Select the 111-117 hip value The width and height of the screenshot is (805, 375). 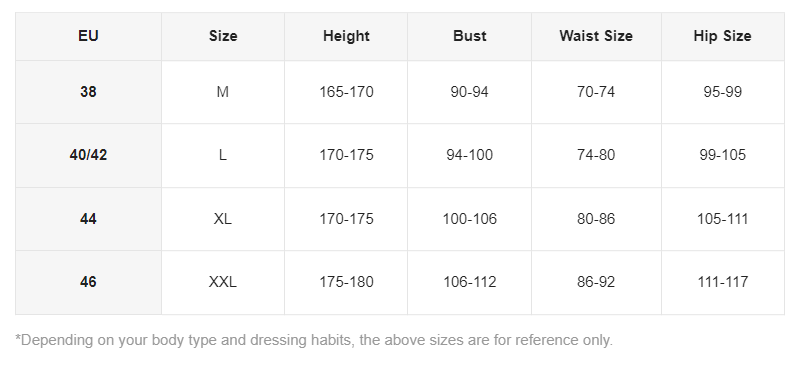click(x=722, y=282)
